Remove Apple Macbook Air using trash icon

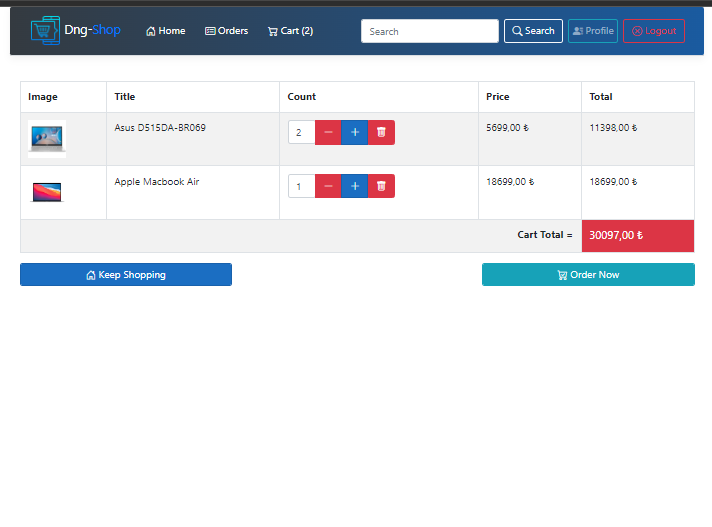(x=381, y=186)
